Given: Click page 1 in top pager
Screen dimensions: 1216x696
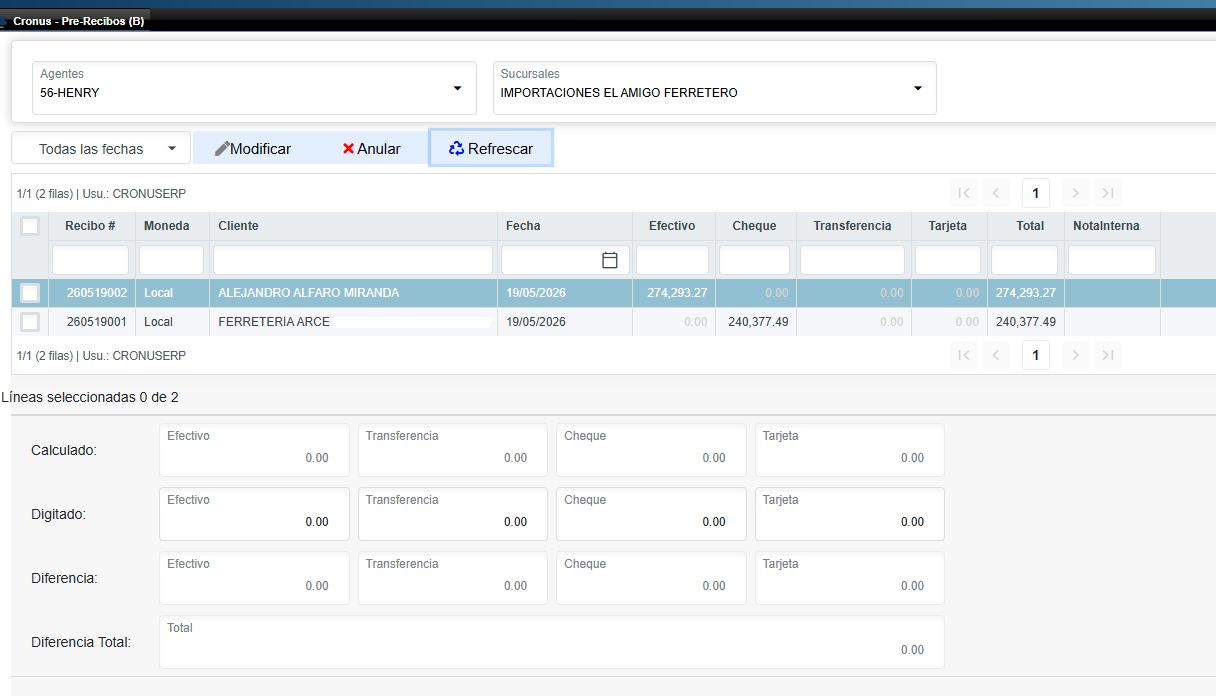Looking at the screenshot, I should tap(1036, 193).
